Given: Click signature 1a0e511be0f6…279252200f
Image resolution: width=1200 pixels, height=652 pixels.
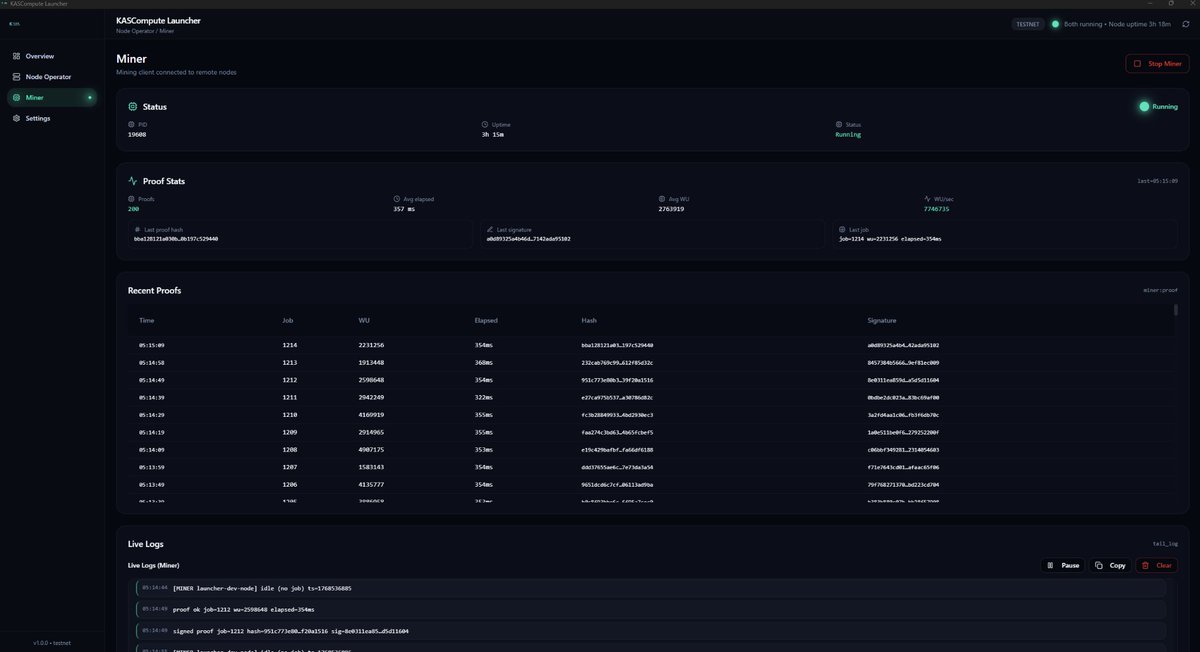Looking at the screenshot, I should [x=903, y=432].
